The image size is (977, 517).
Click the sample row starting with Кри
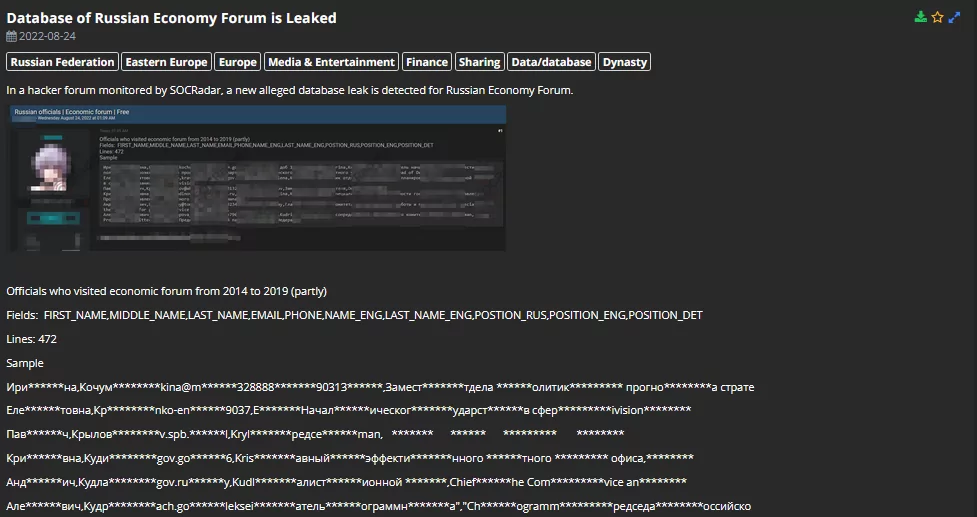[350, 458]
